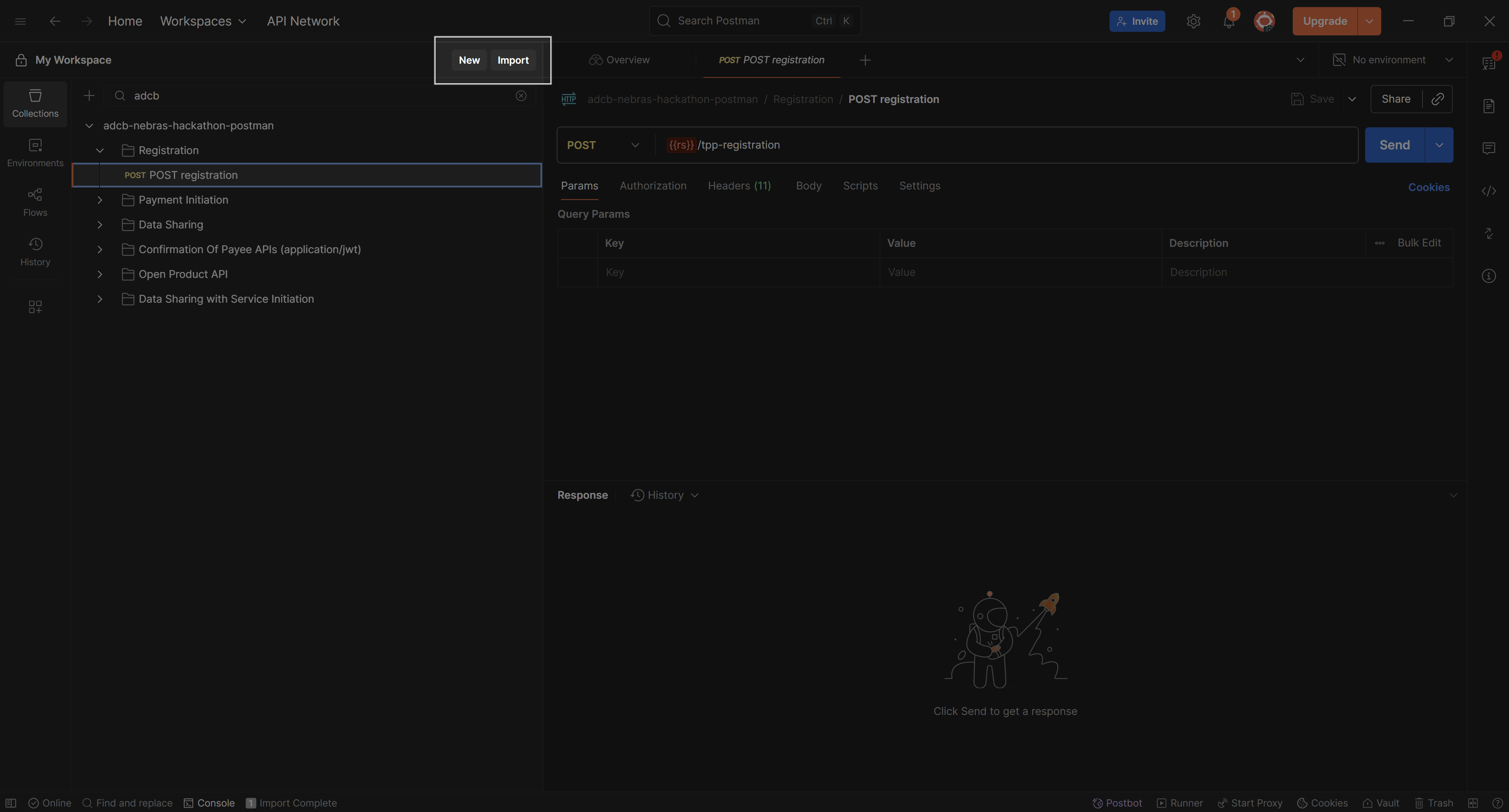This screenshot has width=1509, height=812.
Task: Open the Flows sidebar section
Action: [35, 202]
